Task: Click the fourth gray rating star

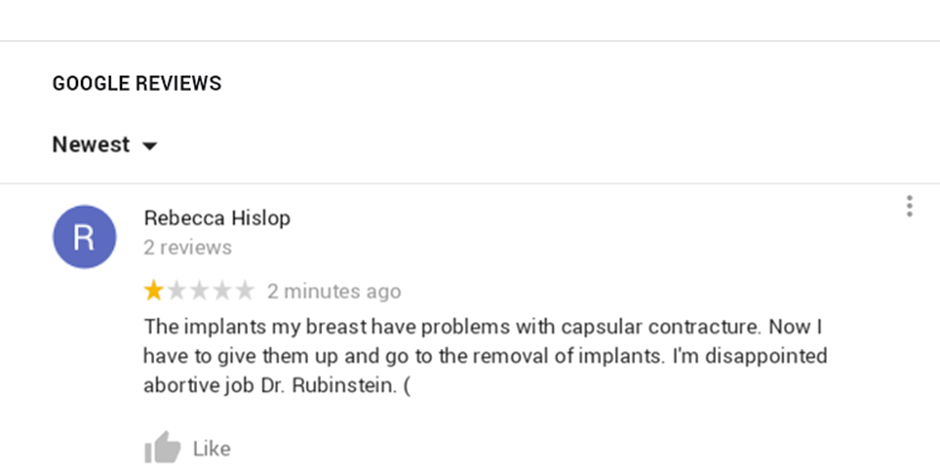Action: [x=222, y=291]
